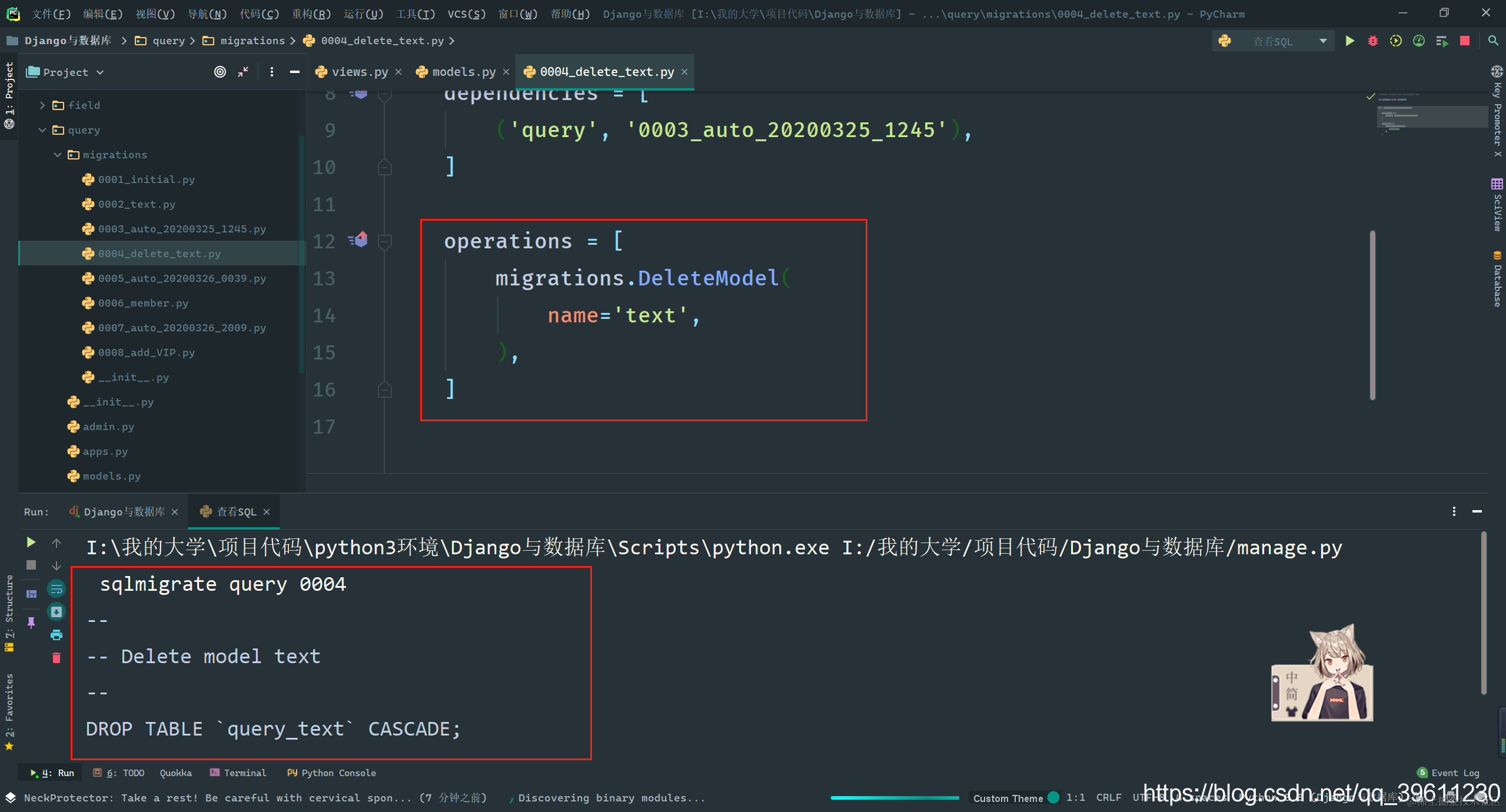Move up the stack trace arrow

56,543
